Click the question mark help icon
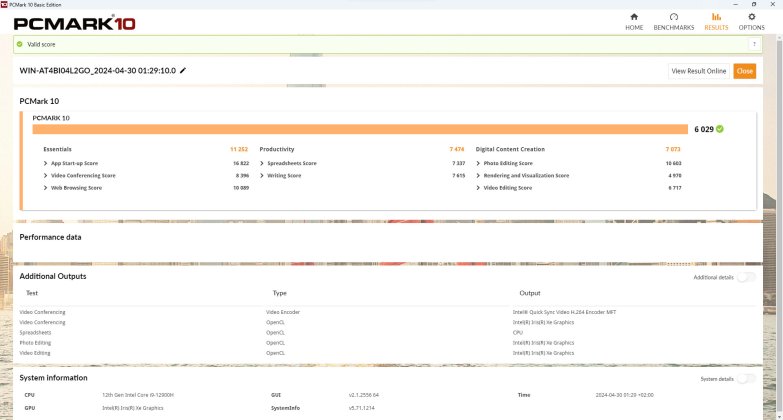Image resolution: width=783 pixels, height=420 pixels. point(754,44)
